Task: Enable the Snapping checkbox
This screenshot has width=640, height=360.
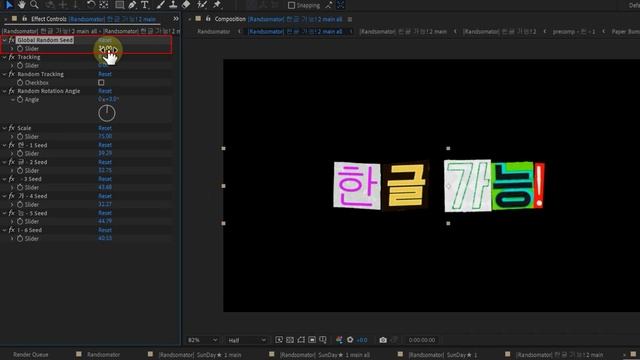Action: tap(291, 5)
